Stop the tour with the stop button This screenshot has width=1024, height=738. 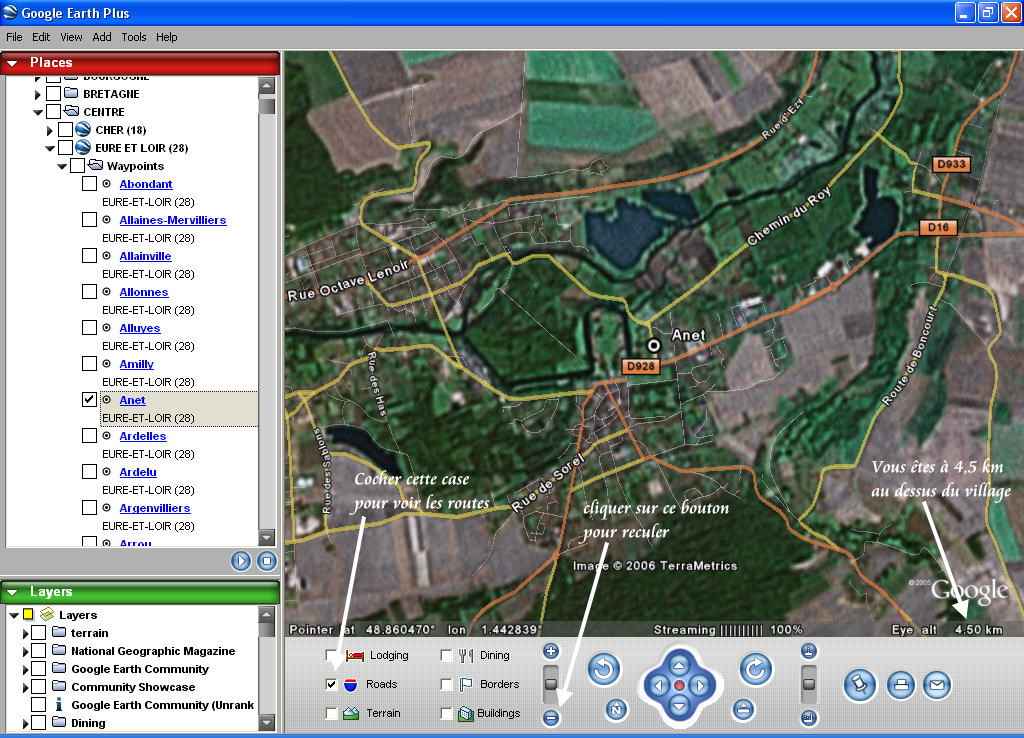tap(266, 561)
